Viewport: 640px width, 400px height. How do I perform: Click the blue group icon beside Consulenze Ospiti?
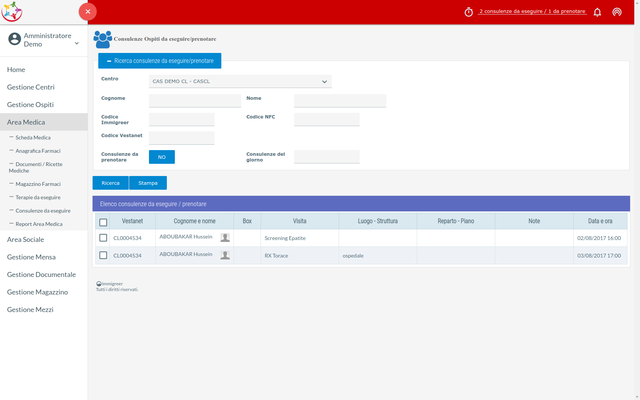102,39
